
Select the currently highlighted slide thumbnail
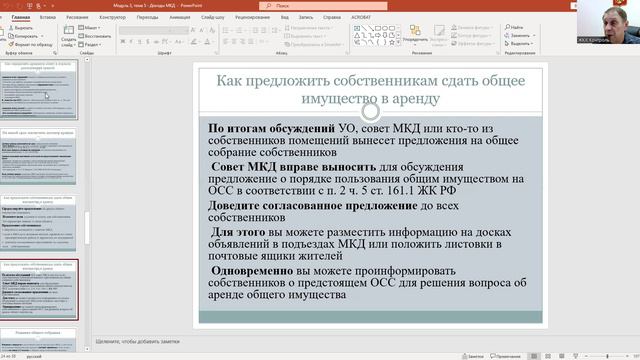39,289
